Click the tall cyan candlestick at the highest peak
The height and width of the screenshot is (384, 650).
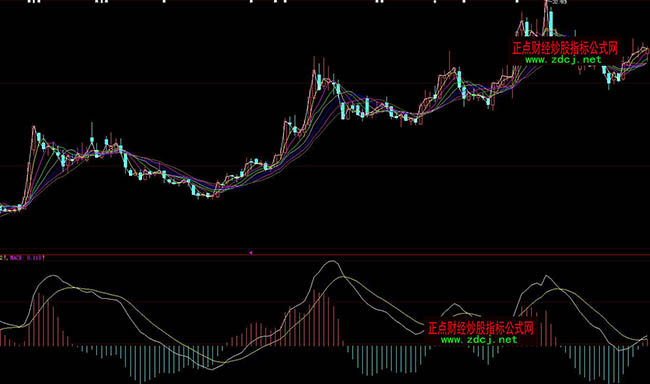coord(551,23)
